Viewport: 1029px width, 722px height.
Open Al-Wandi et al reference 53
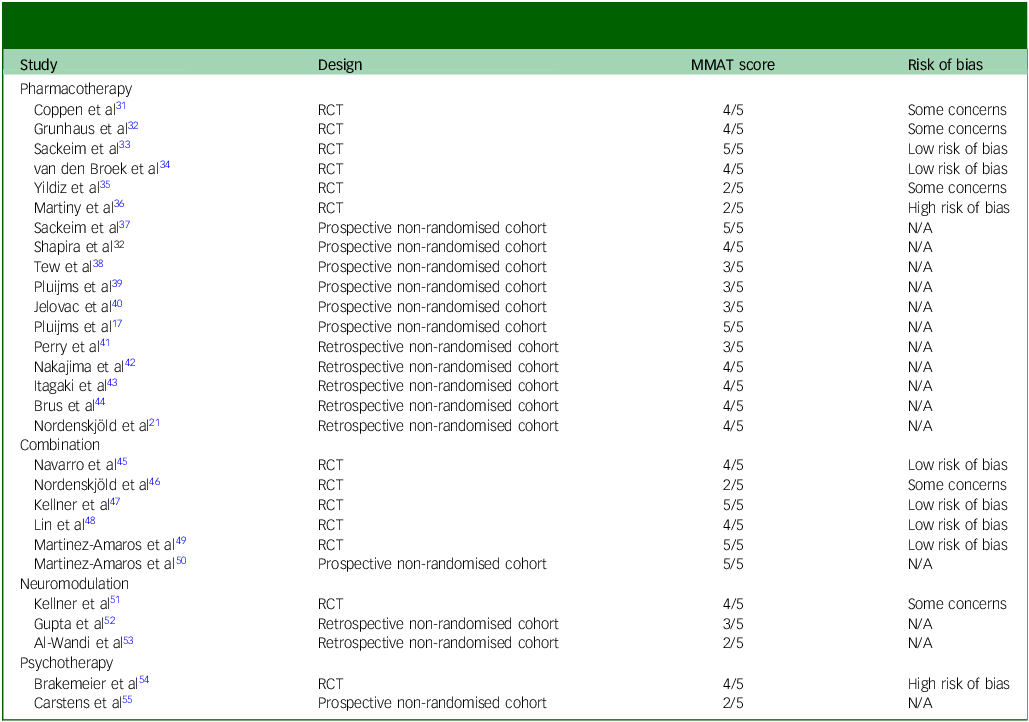(x=128, y=640)
